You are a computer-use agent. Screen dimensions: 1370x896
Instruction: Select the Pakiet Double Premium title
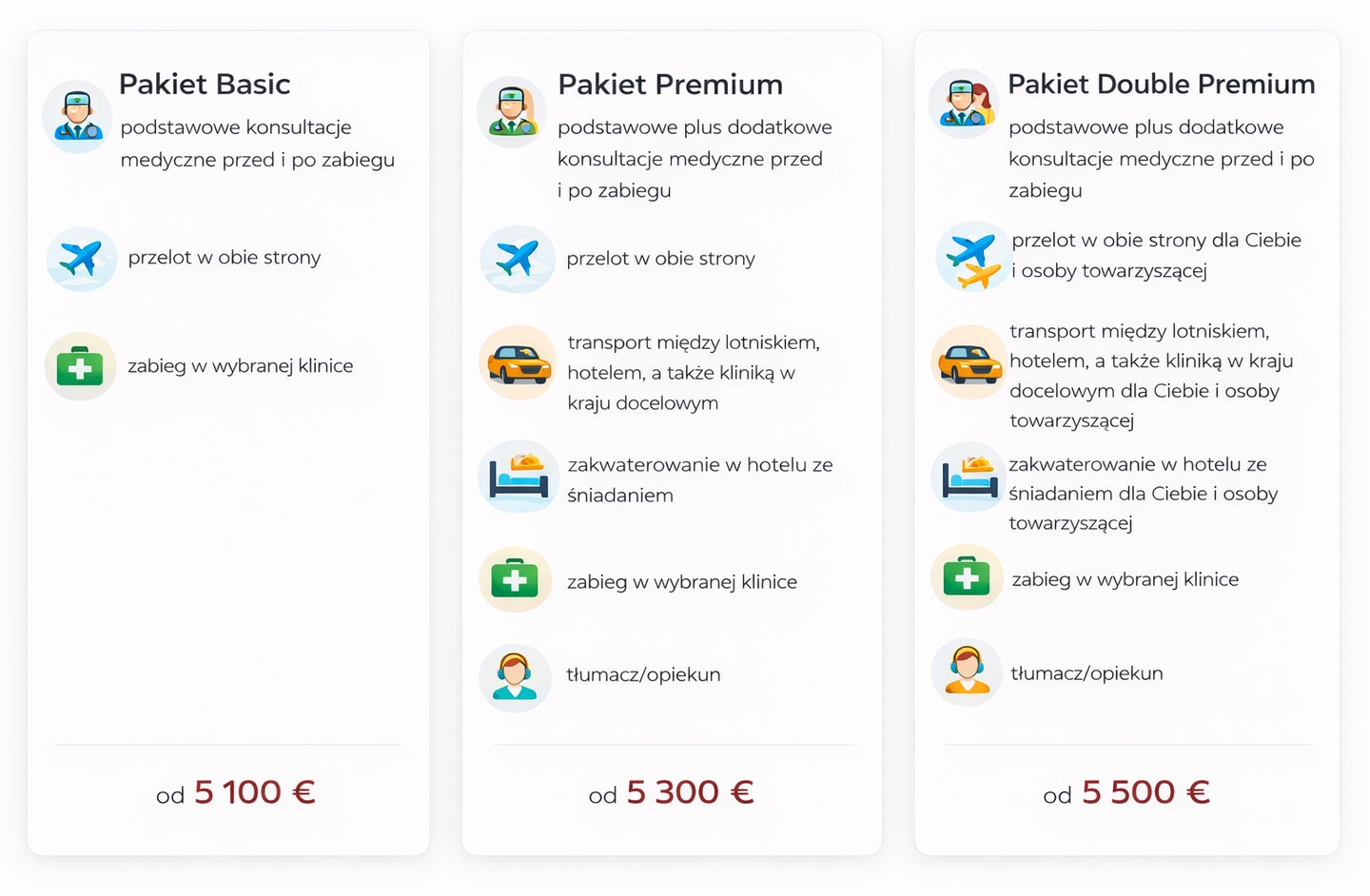[1161, 84]
